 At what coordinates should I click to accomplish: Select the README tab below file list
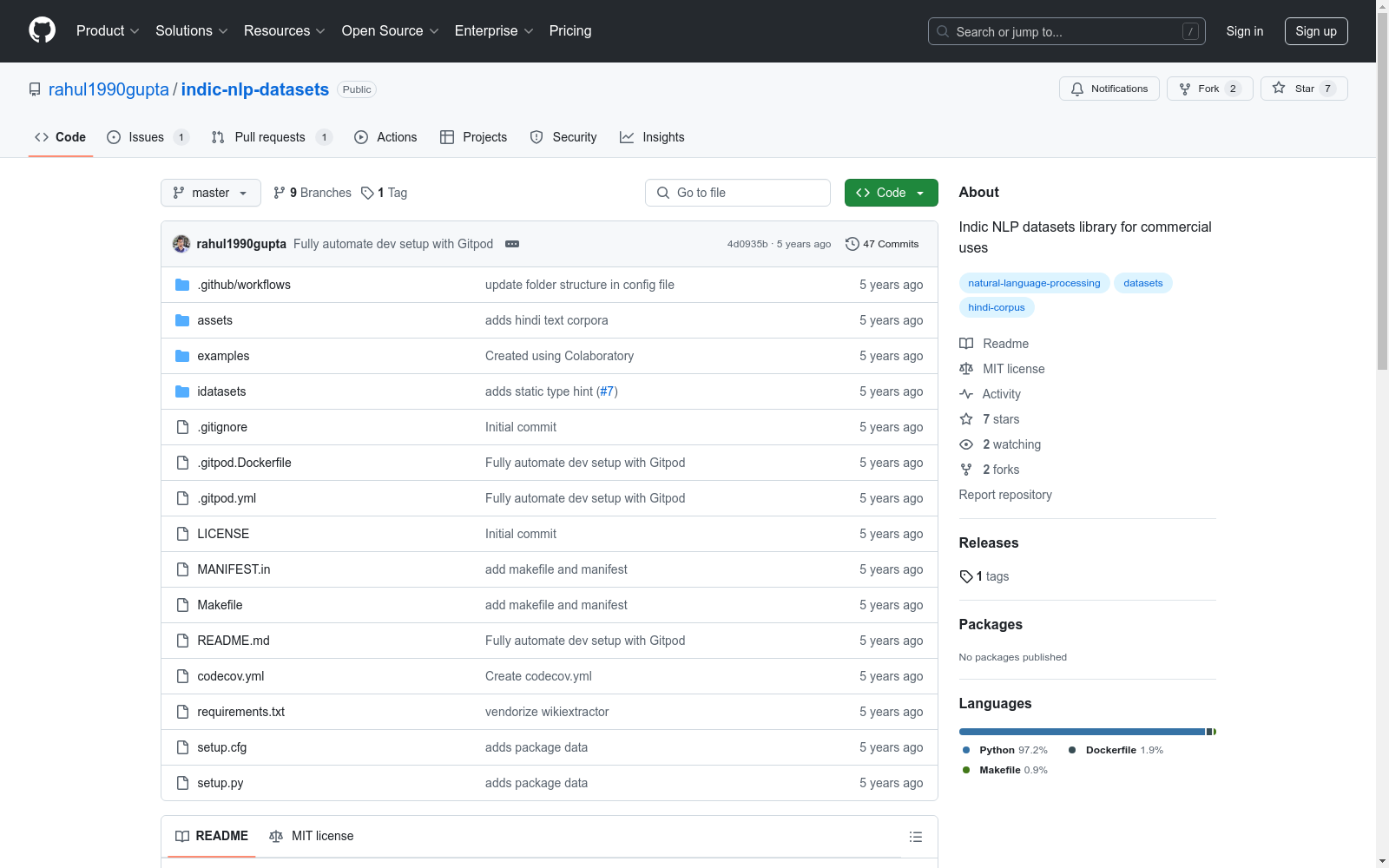pyautogui.click(x=212, y=836)
